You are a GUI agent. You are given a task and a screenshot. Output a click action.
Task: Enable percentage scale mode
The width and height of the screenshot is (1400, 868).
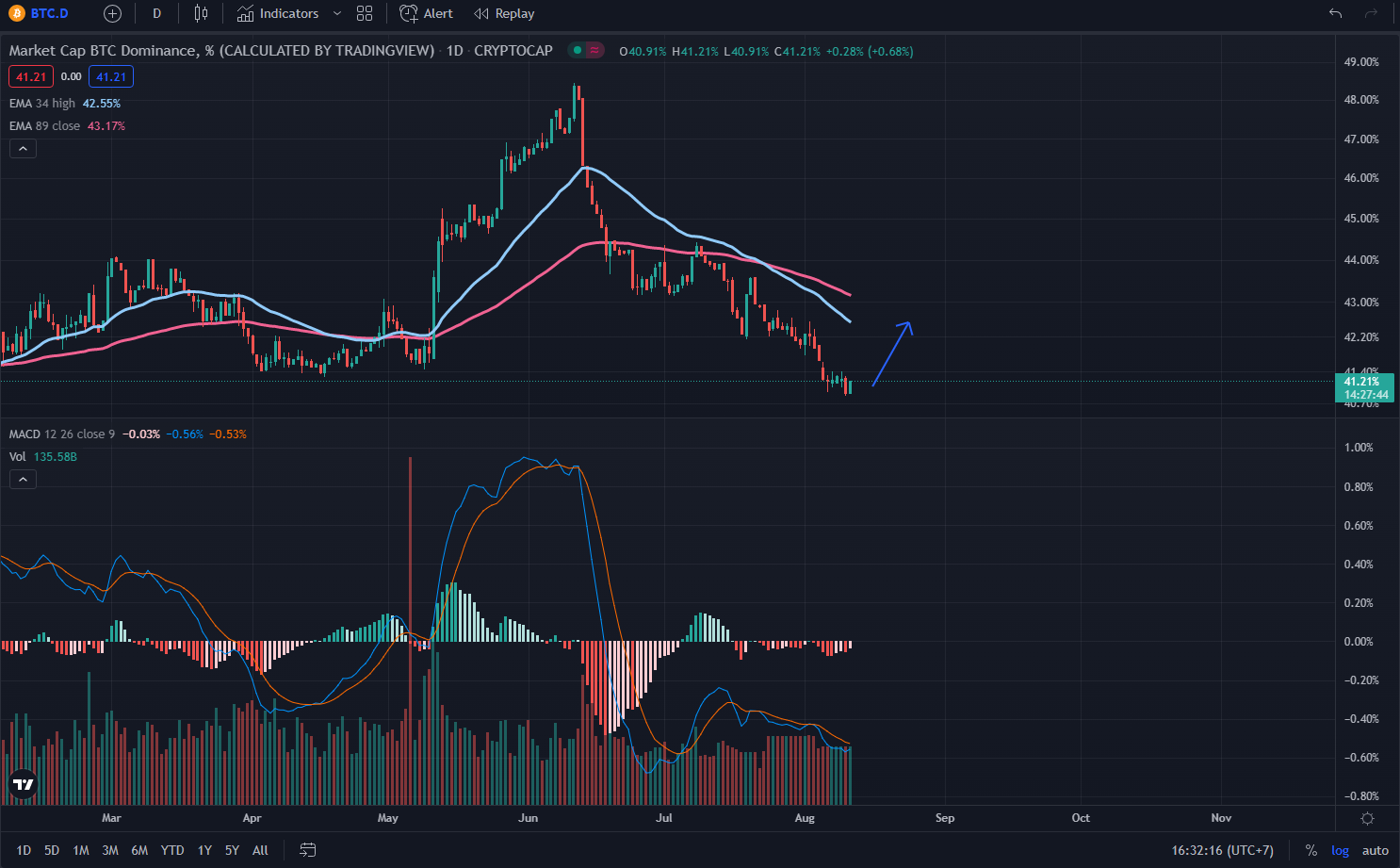click(x=1310, y=849)
